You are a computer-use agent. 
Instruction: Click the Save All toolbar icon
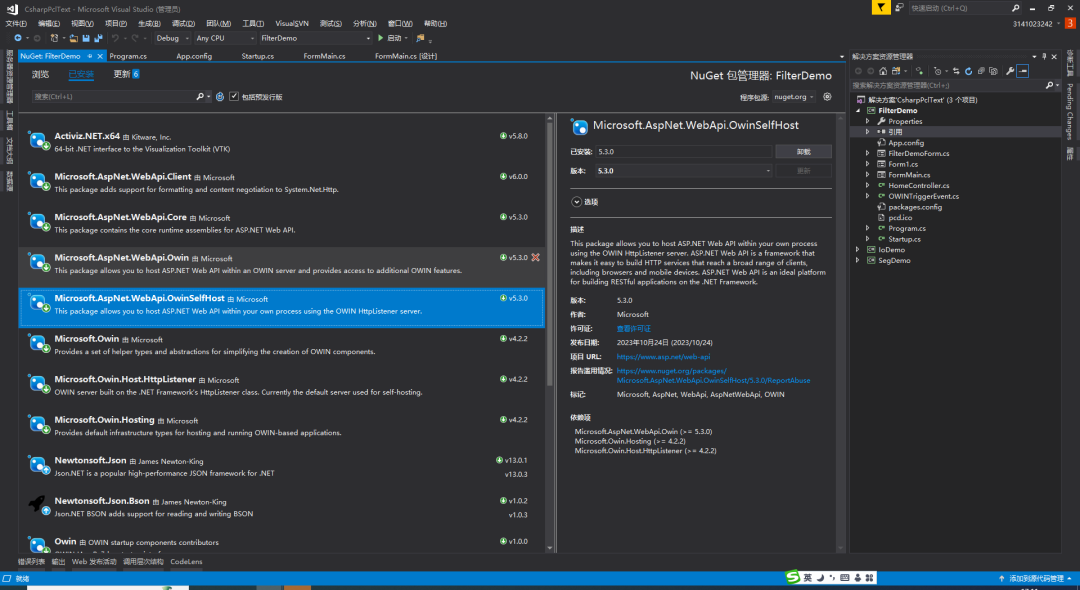coord(98,38)
